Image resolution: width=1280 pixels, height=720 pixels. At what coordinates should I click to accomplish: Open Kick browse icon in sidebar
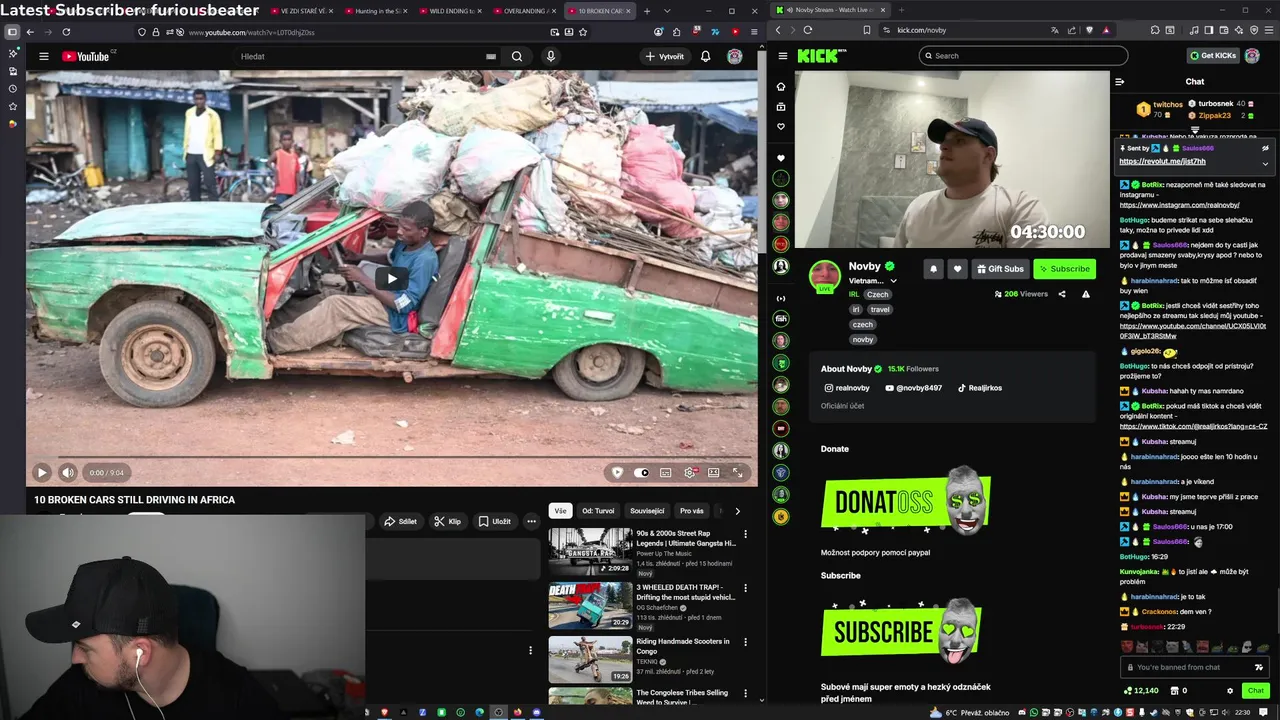[x=781, y=107]
